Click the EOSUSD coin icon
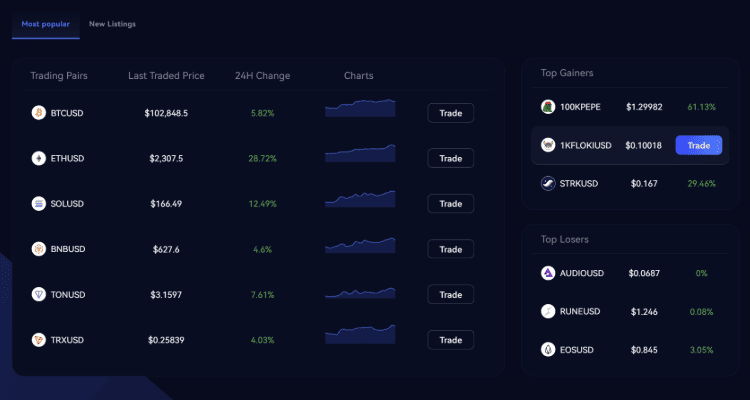 548,349
